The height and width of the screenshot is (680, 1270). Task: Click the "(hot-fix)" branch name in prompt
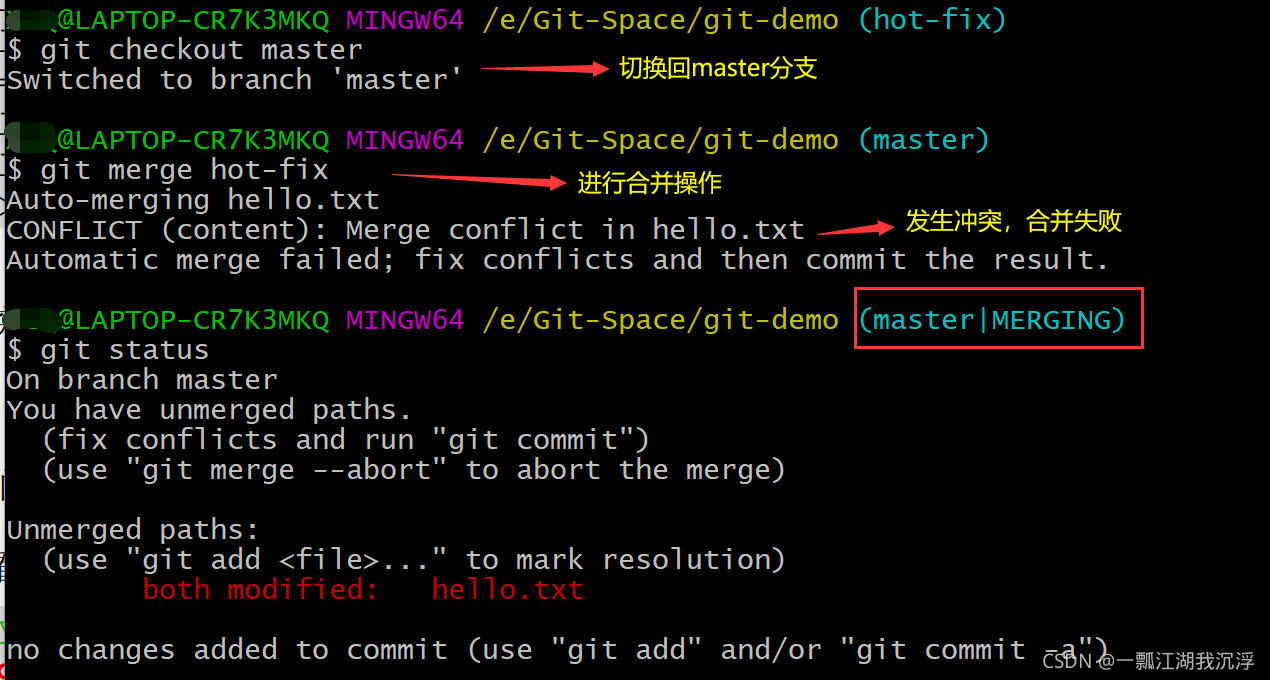(932, 20)
